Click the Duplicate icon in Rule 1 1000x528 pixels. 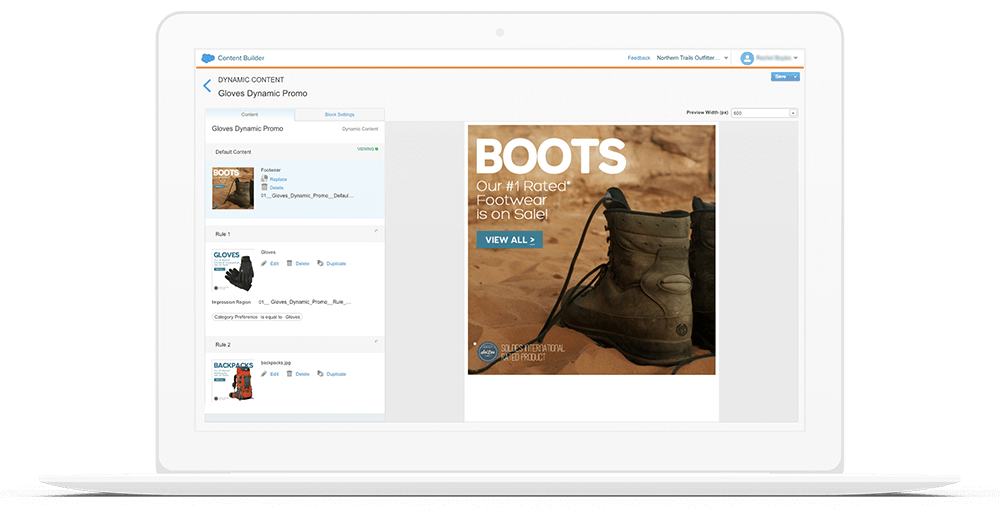click(320, 263)
